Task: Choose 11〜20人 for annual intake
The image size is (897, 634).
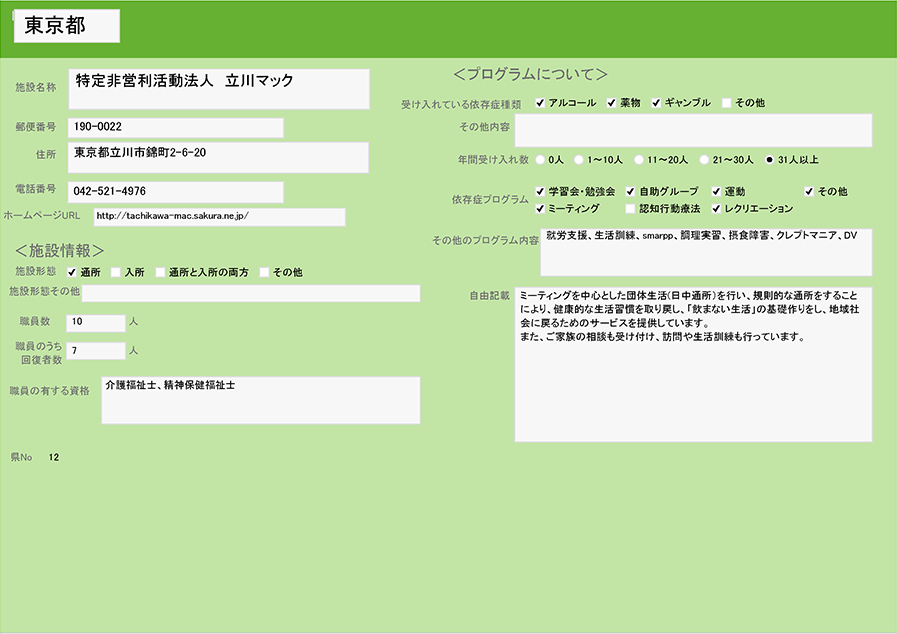Action: point(638,159)
